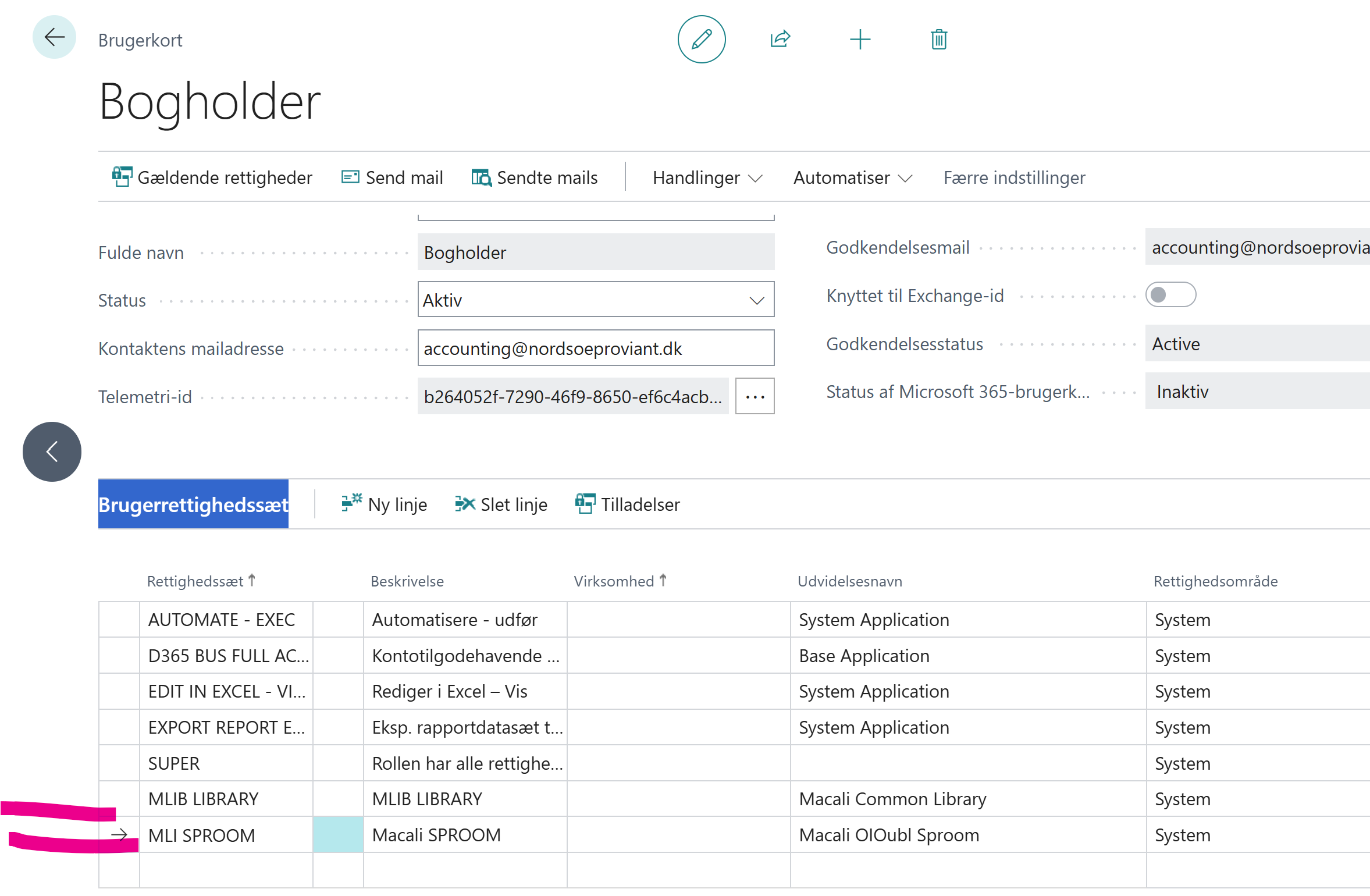The width and height of the screenshot is (1370, 896).
Task: Open Tilladelser for permission set
Action: point(628,504)
